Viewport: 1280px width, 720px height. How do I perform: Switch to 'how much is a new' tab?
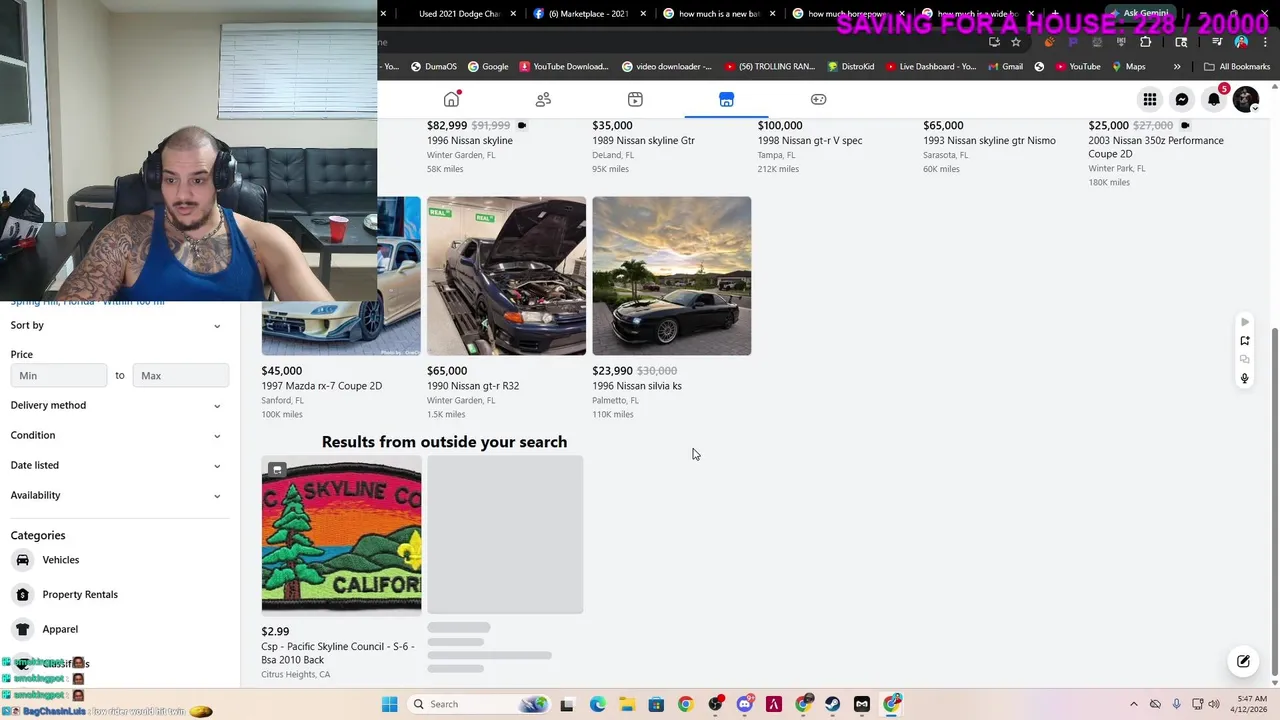click(x=717, y=14)
